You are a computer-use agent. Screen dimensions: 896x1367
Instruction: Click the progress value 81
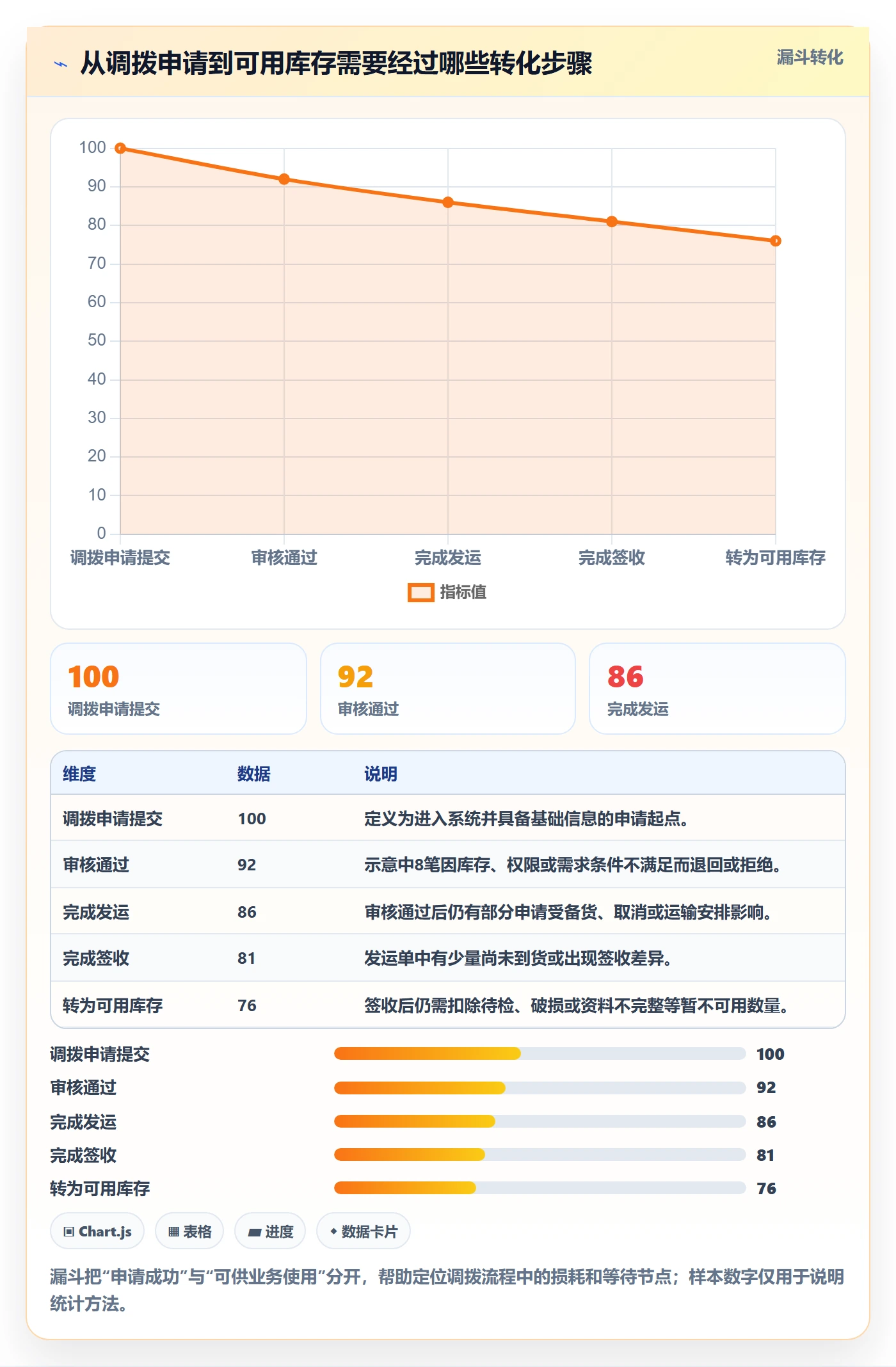(765, 1155)
